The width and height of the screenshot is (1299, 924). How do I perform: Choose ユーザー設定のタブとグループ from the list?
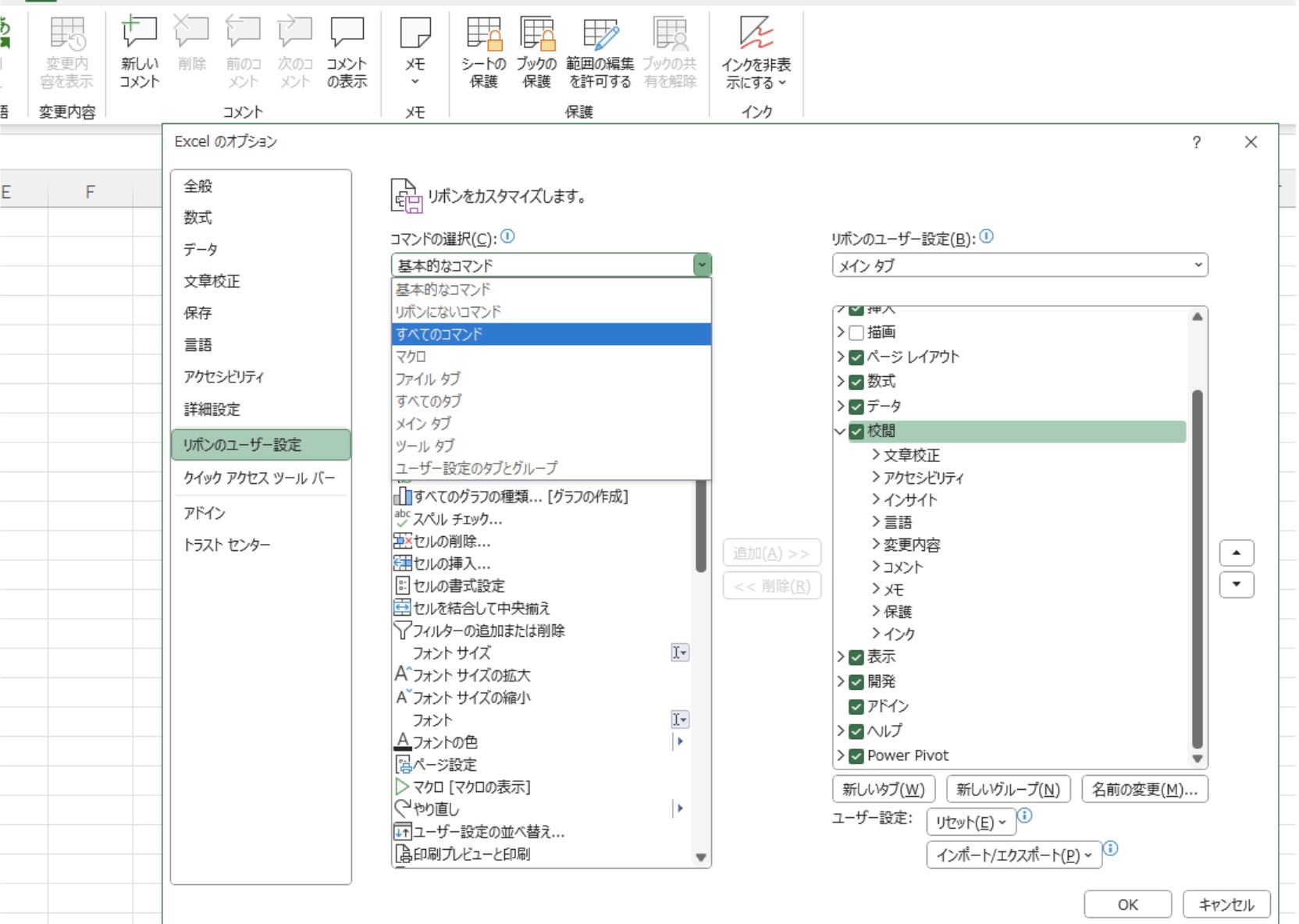tap(551, 468)
